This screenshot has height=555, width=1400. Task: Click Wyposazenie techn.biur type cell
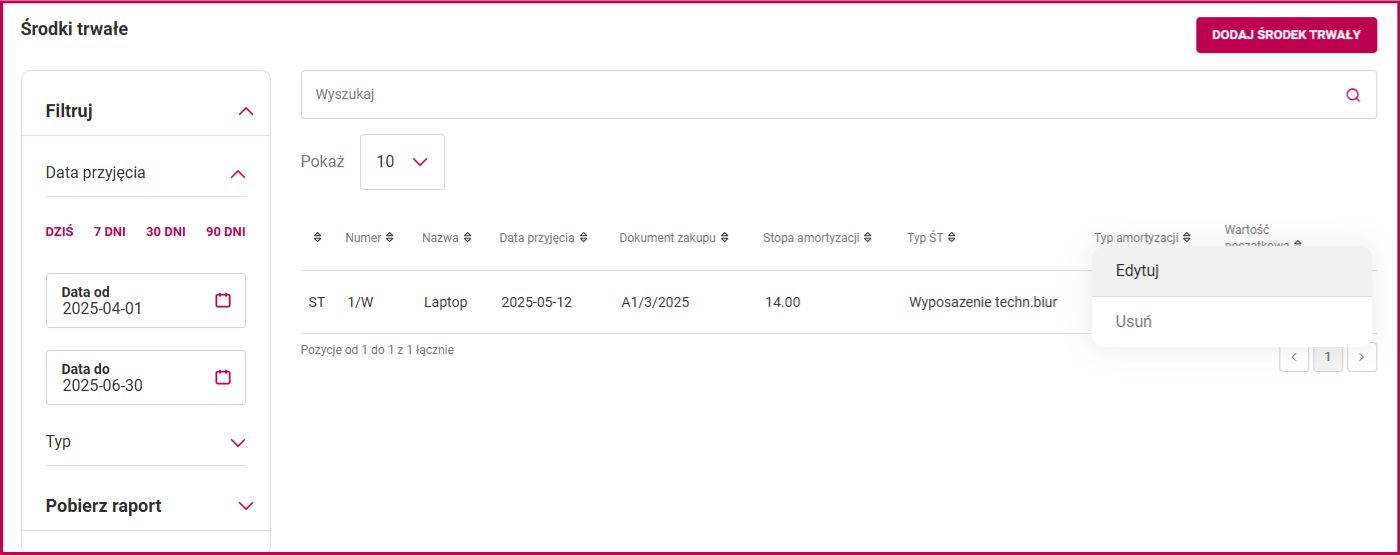(x=983, y=302)
